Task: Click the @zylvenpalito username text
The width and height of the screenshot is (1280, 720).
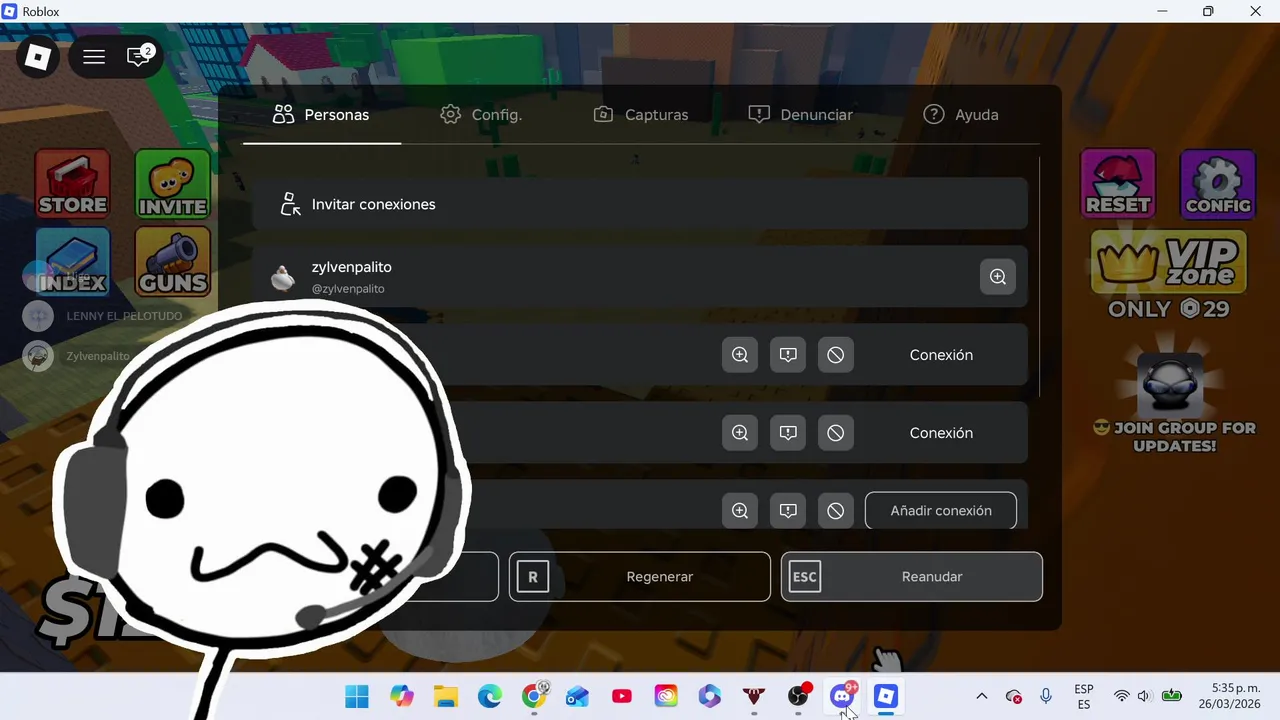Action: (x=348, y=289)
